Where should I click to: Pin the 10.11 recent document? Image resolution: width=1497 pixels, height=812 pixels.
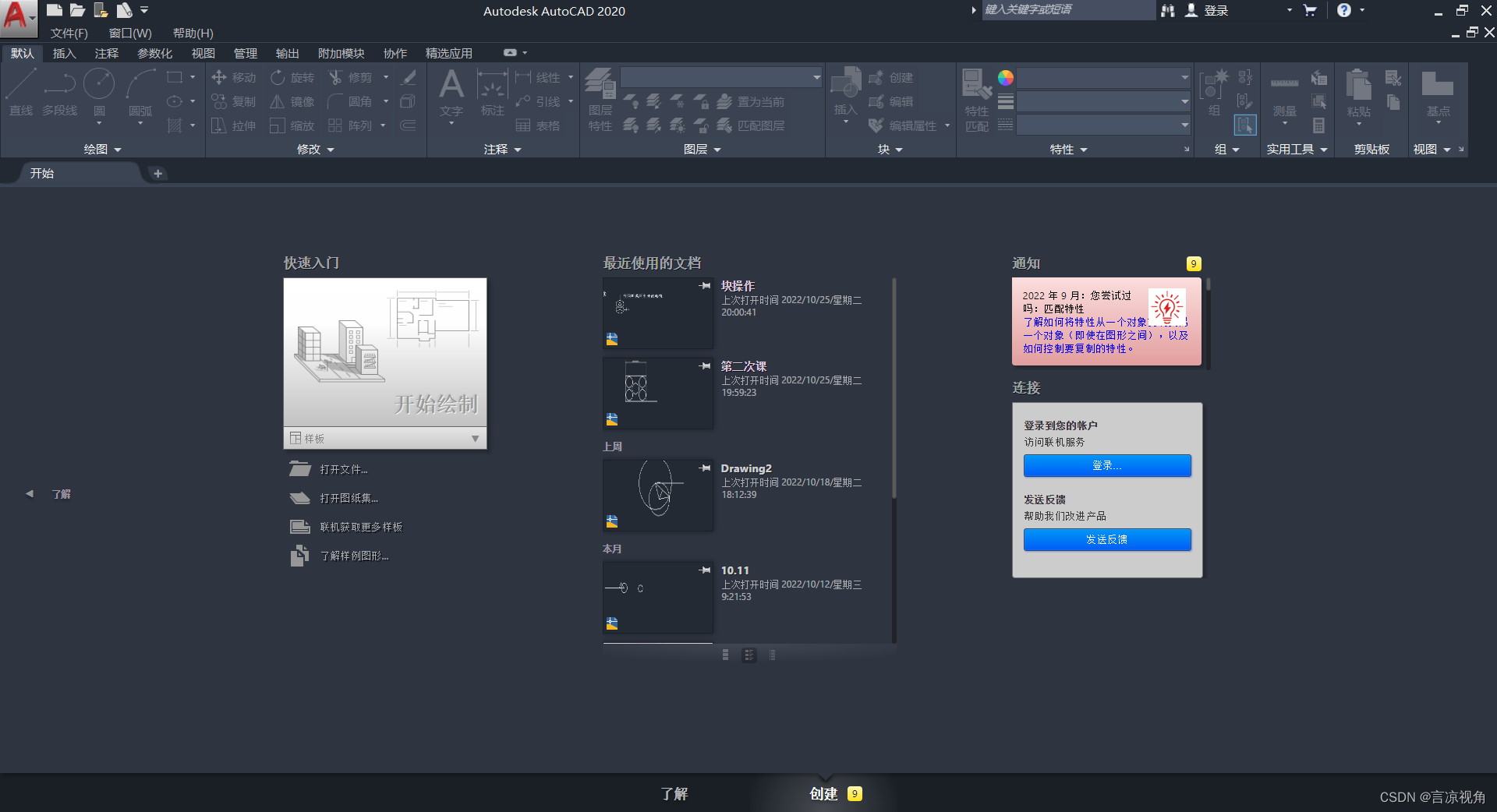pyautogui.click(x=705, y=570)
